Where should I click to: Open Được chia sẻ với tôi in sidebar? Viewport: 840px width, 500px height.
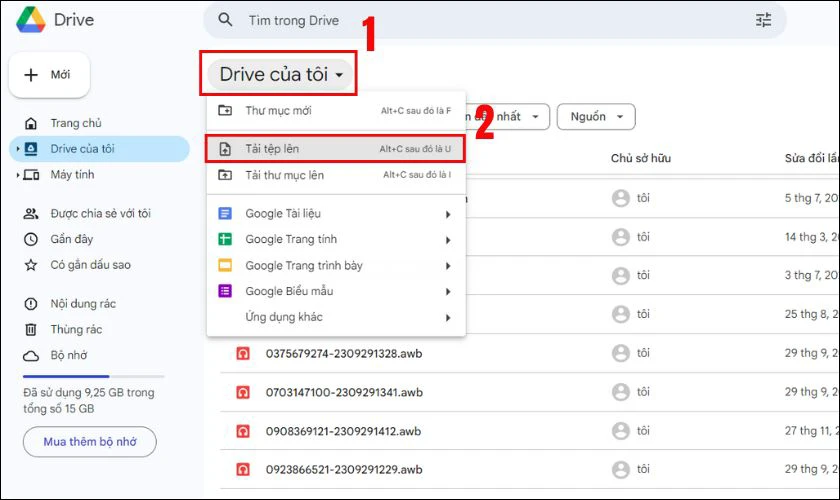pos(99,213)
